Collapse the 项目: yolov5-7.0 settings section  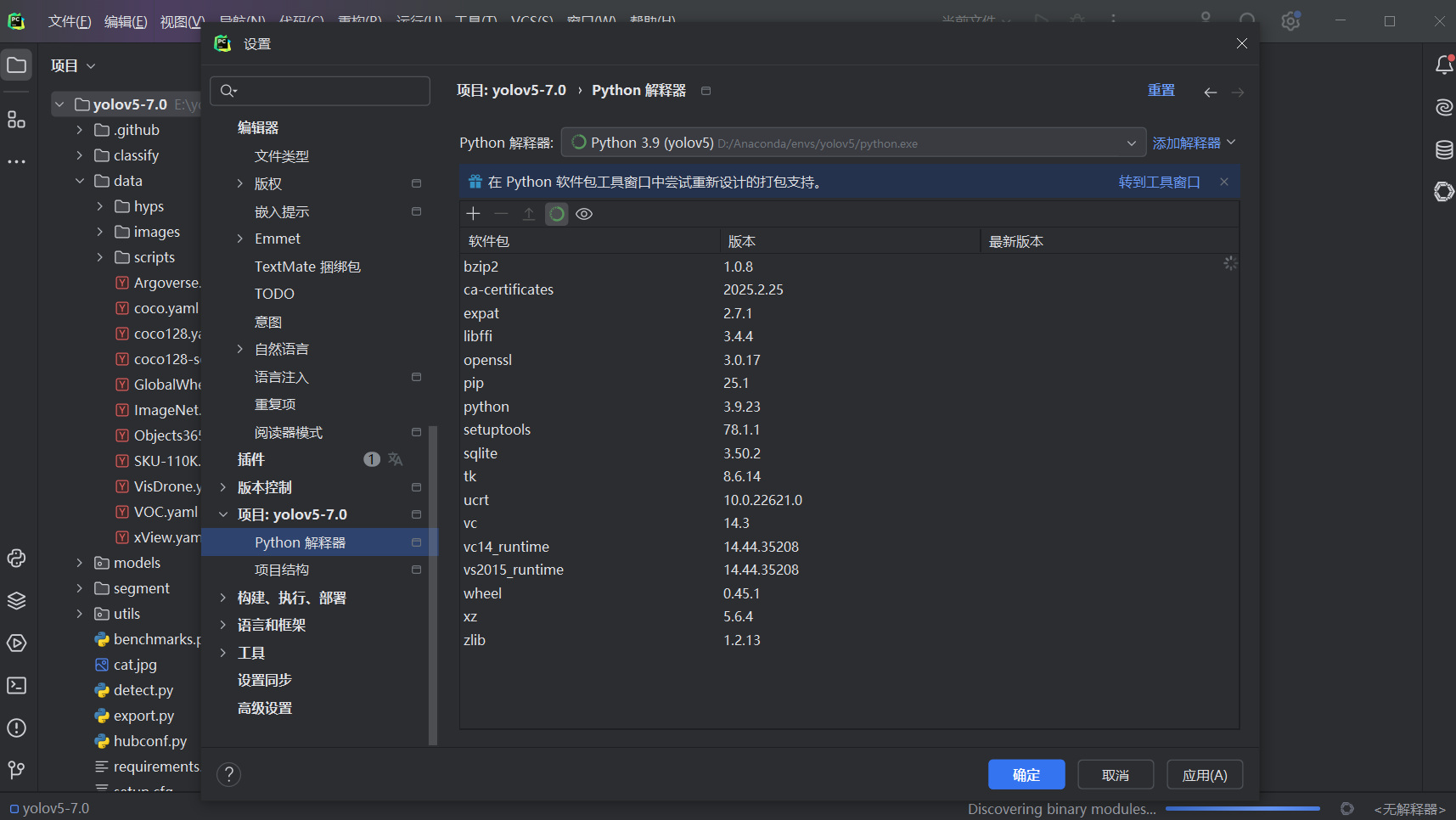click(223, 514)
